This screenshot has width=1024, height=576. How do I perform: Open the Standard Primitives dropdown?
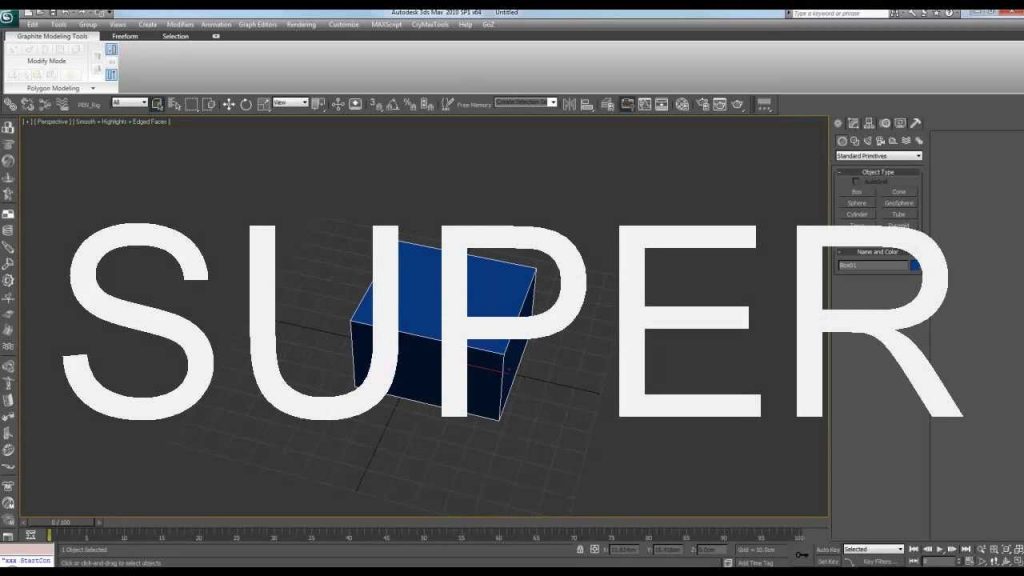(x=878, y=156)
